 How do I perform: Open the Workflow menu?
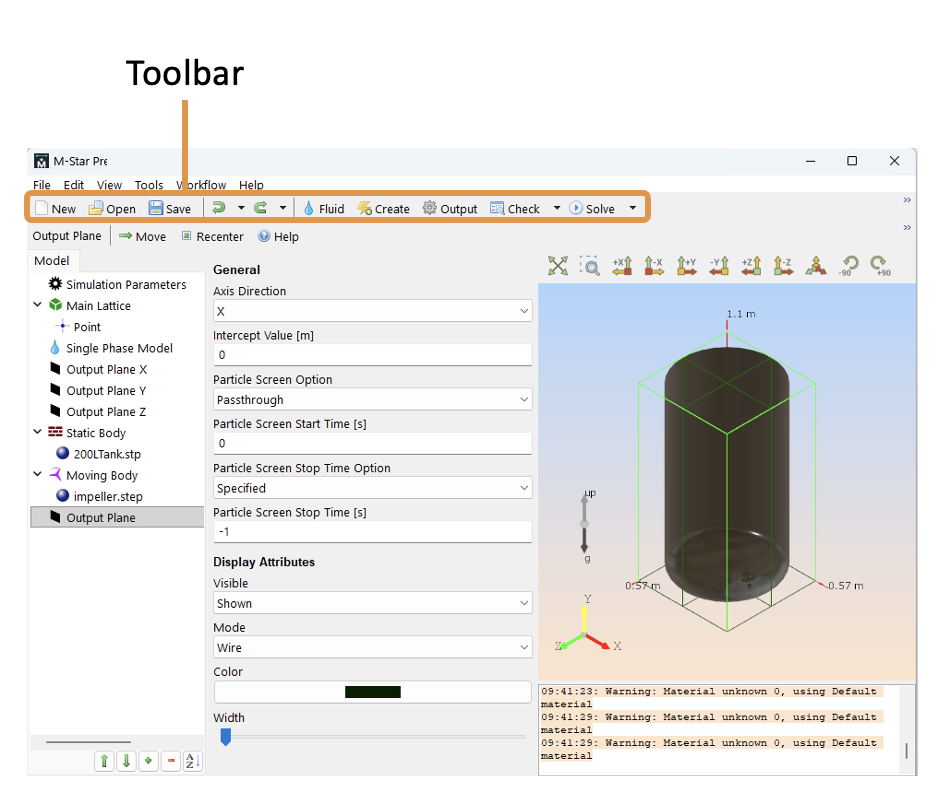(201, 185)
